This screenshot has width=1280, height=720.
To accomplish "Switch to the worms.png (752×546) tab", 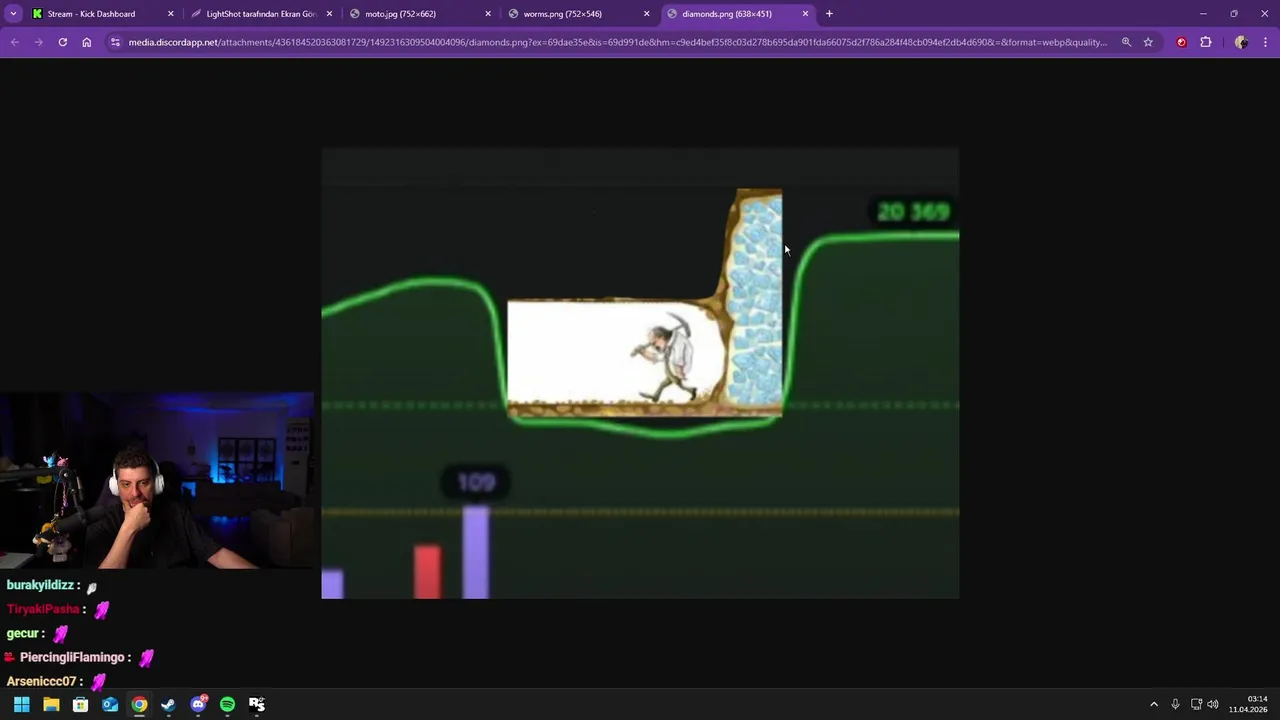I will pos(578,14).
